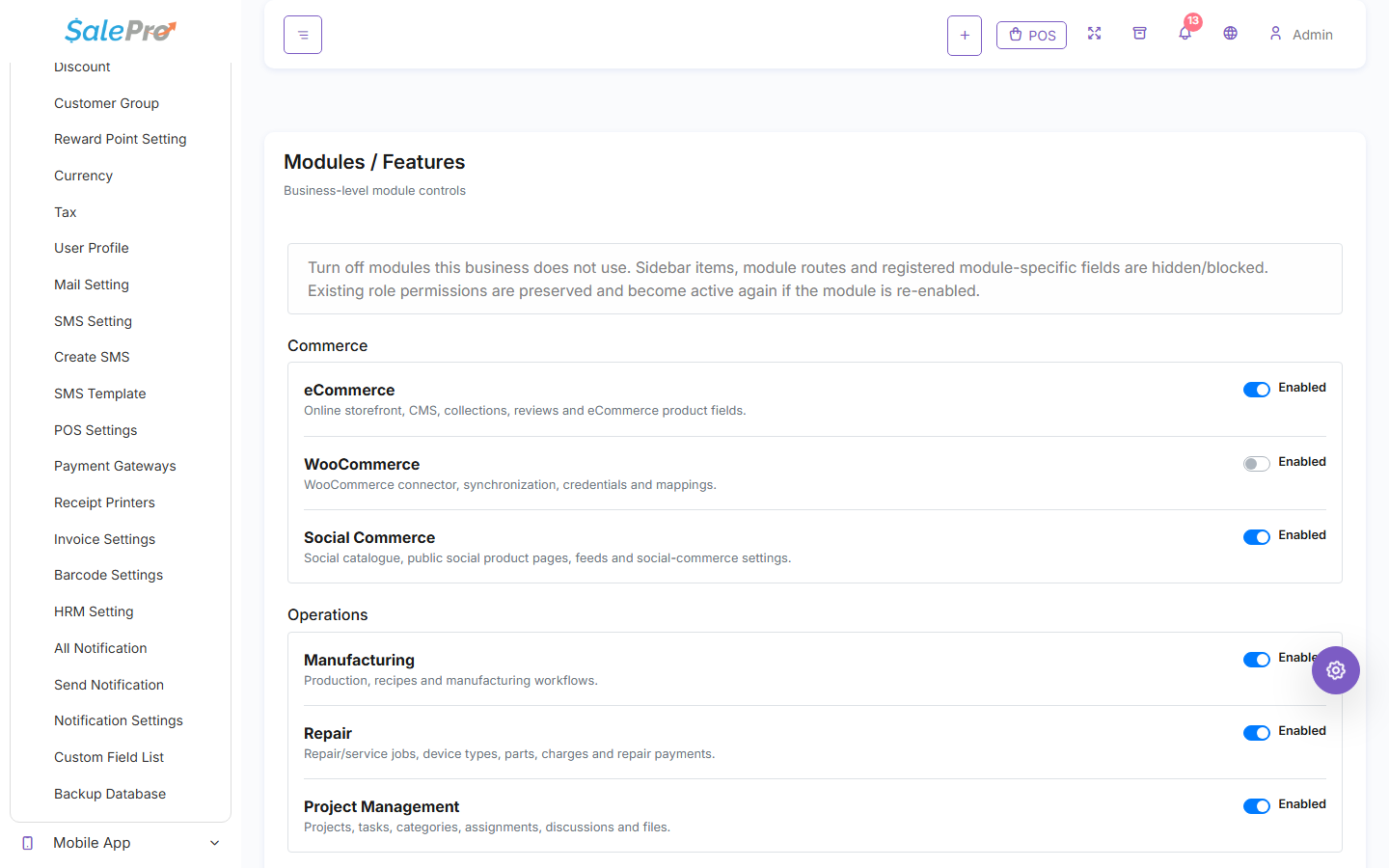Image resolution: width=1389 pixels, height=868 pixels.
Task: Select Tax in the sidebar
Action: click(66, 212)
